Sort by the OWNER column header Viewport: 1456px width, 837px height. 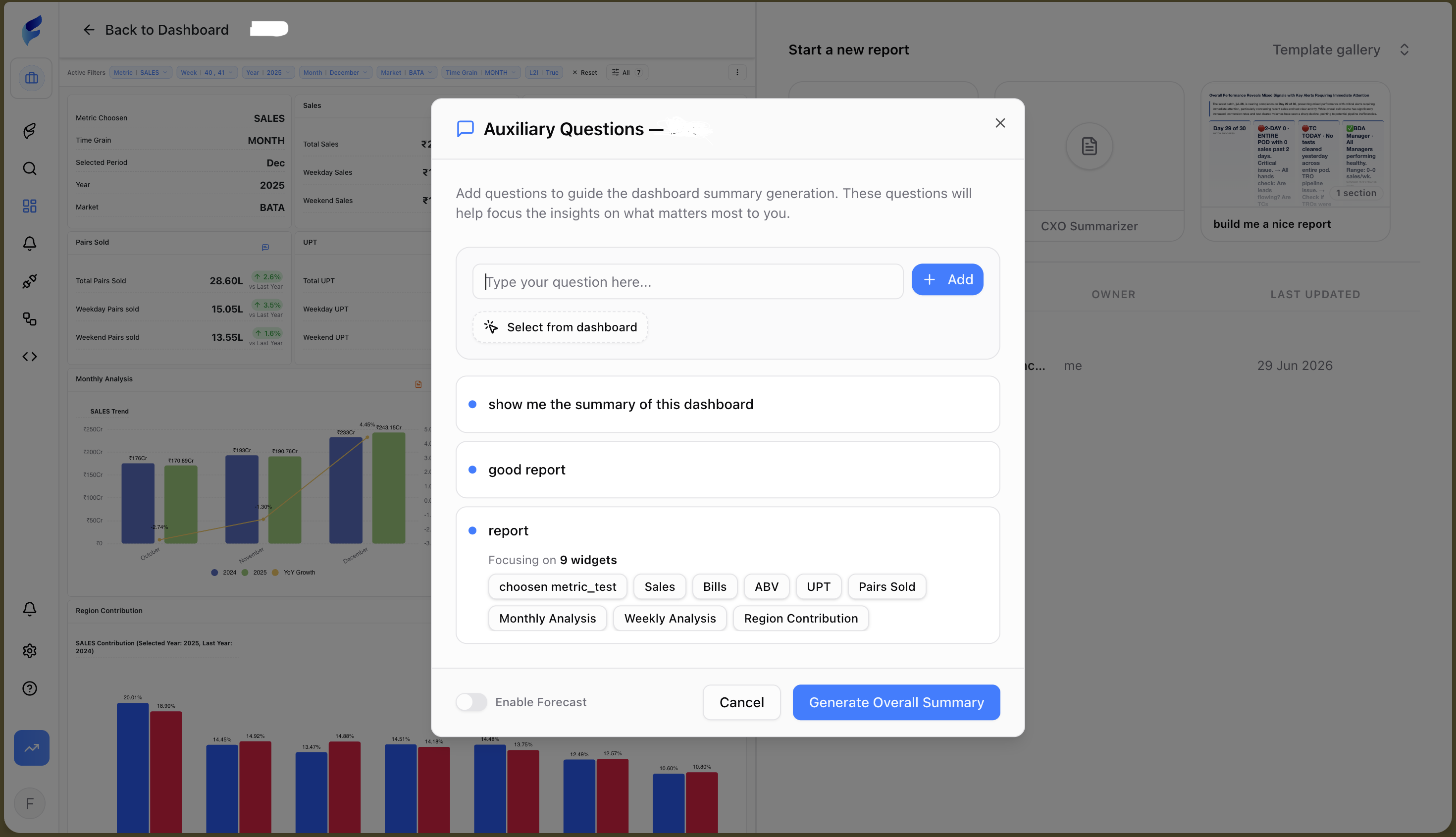(1113, 294)
